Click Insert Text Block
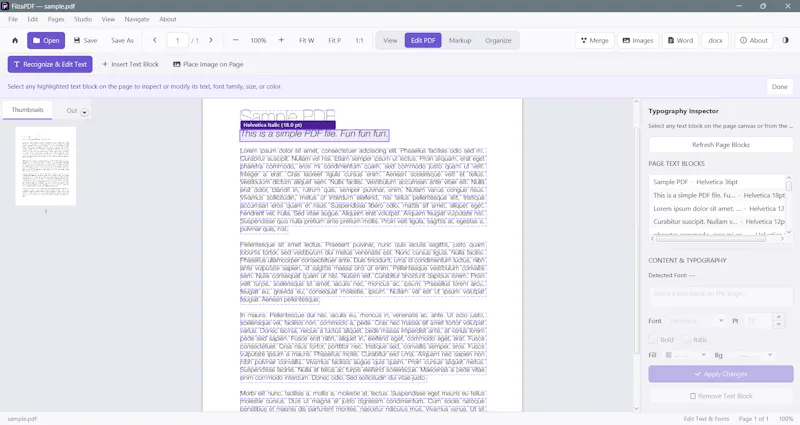 pyautogui.click(x=131, y=64)
